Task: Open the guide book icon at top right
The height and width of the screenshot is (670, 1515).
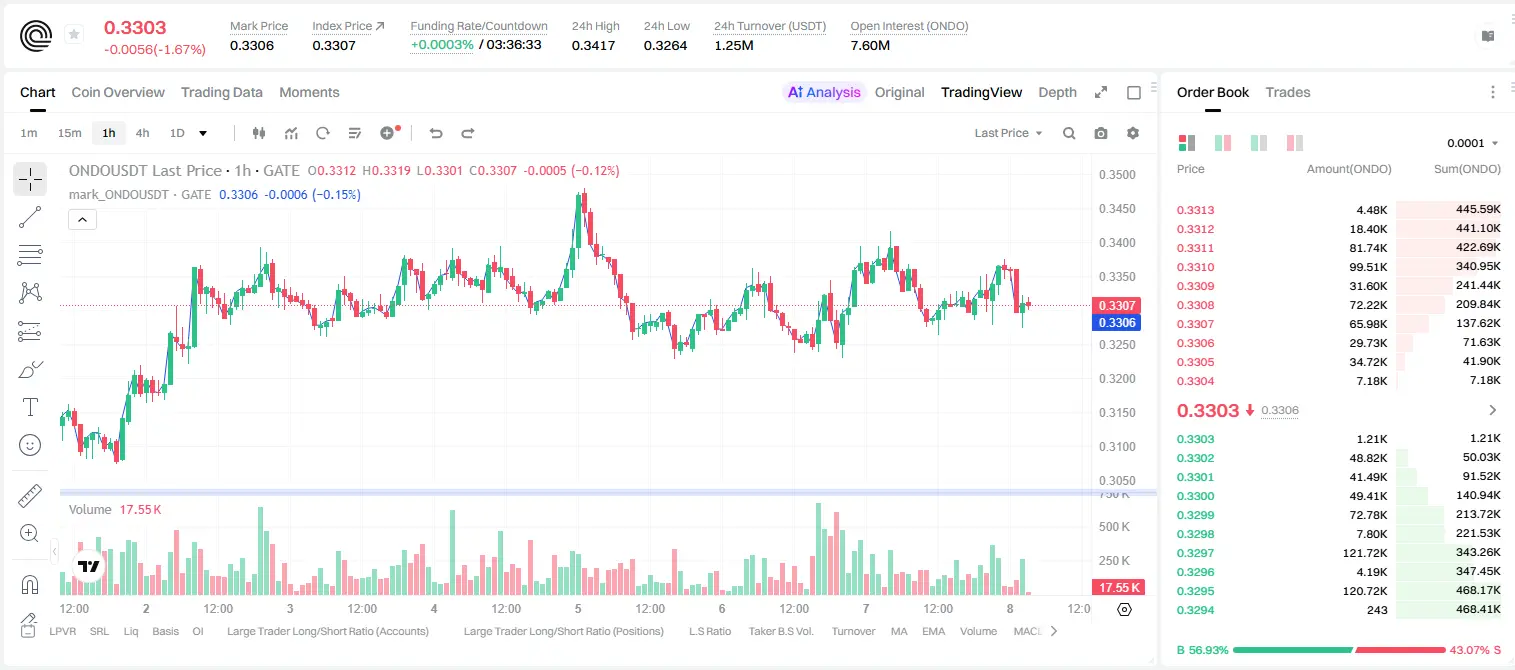Action: (x=1488, y=36)
